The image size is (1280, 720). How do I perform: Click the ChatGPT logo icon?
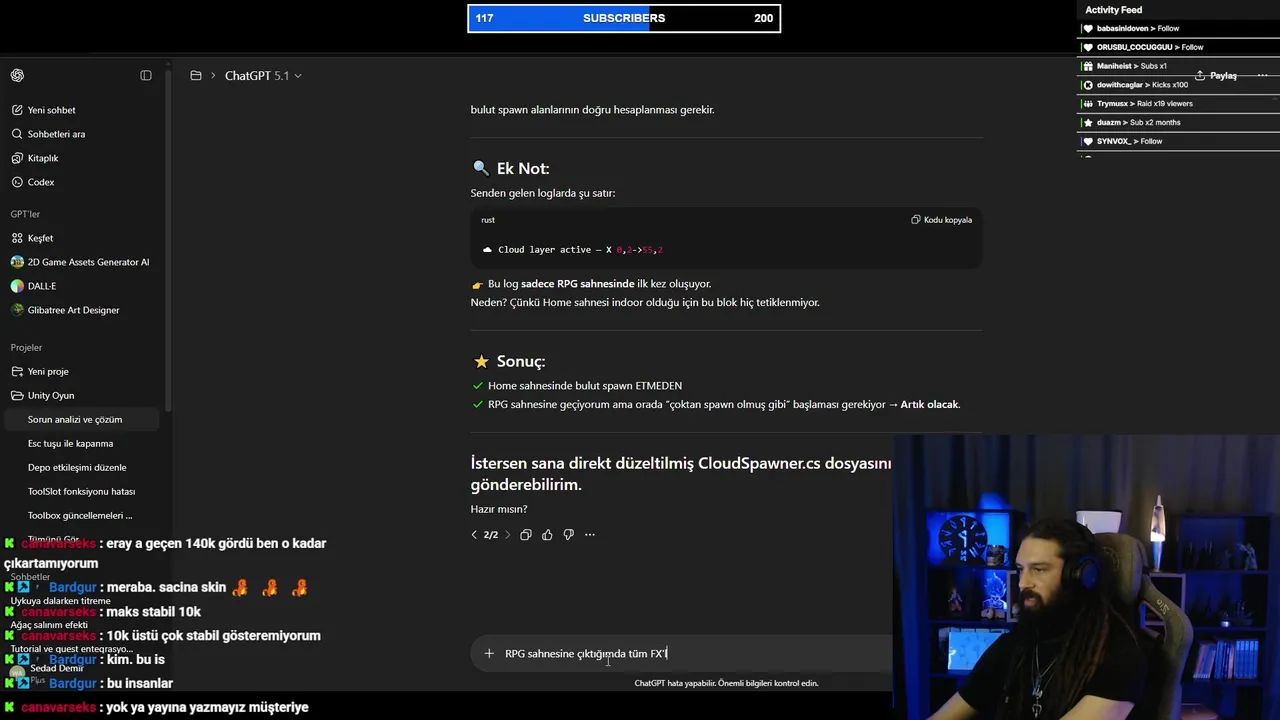click(x=17, y=76)
